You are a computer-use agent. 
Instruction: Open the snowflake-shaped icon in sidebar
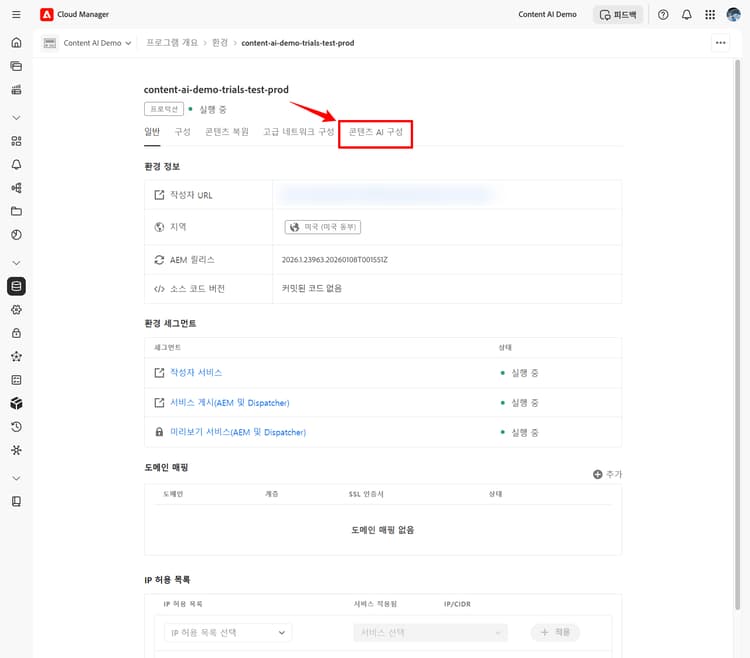point(16,450)
